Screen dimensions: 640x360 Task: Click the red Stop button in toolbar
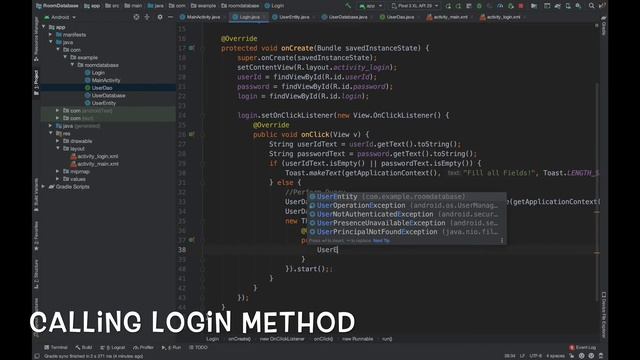[521, 6]
